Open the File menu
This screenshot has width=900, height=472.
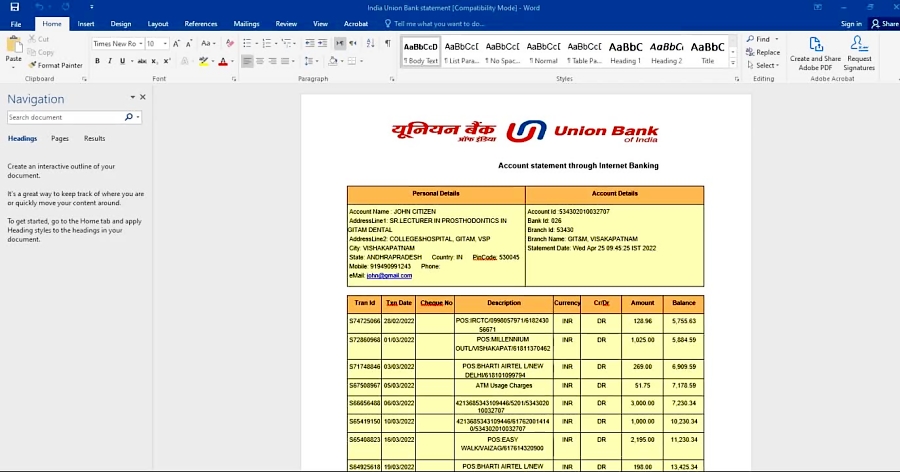tap(16, 24)
